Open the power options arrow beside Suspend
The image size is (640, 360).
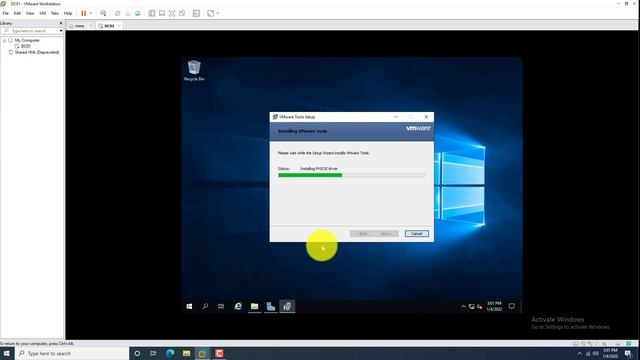[x=91, y=13]
